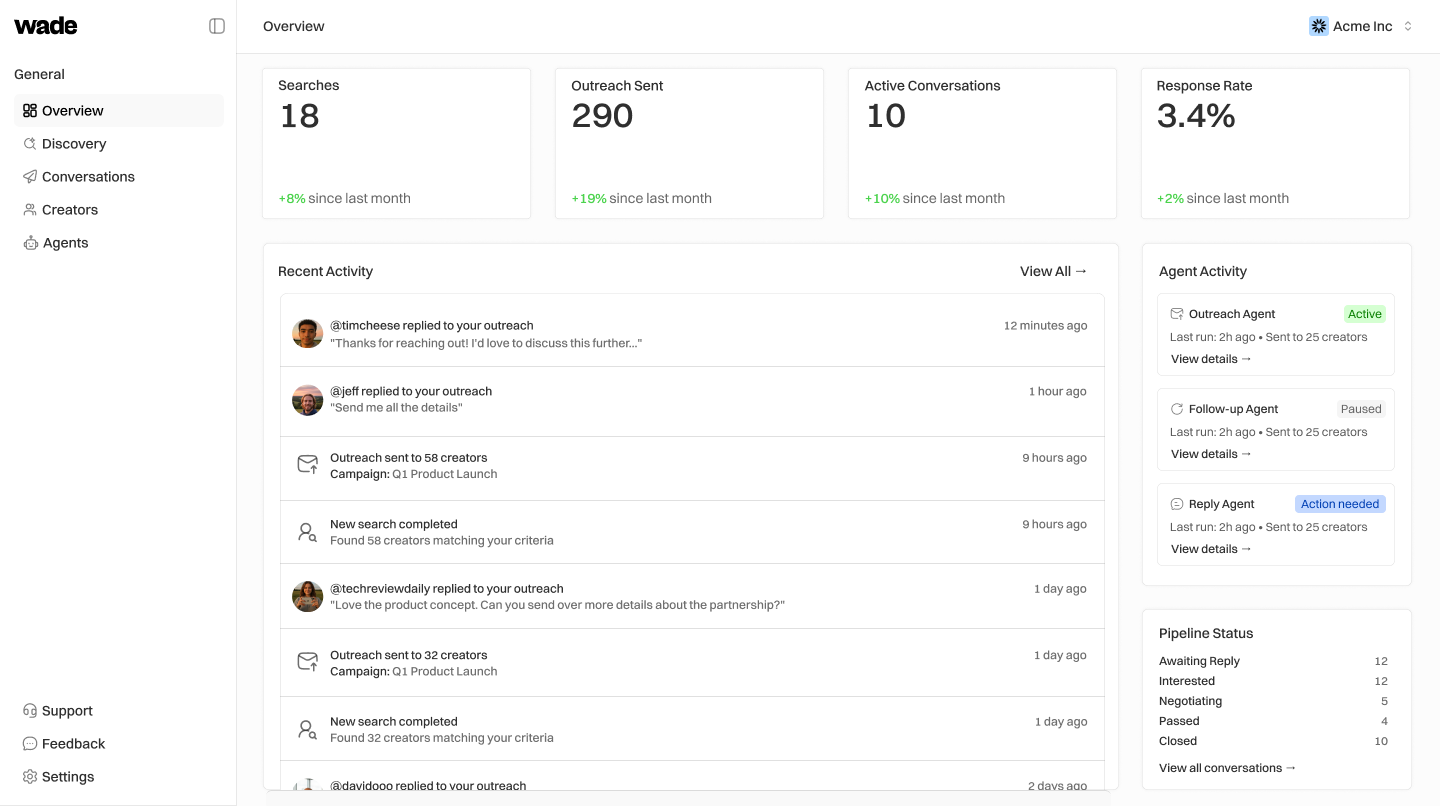Open Discovery using the magnifying glass icon
1440x806 pixels.
coord(30,143)
